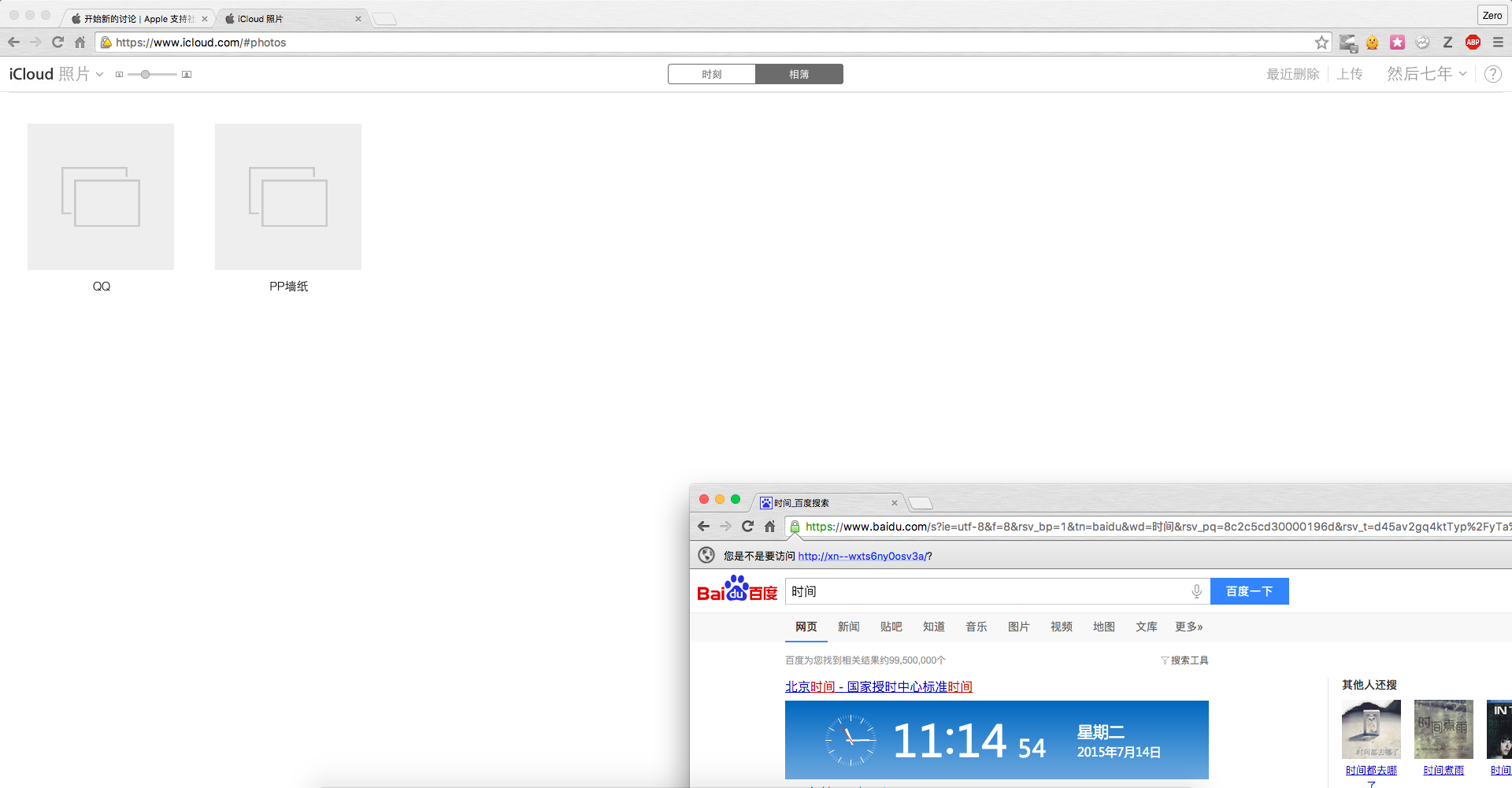
Task: Click the Baidu search input field
Action: point(988,591)
